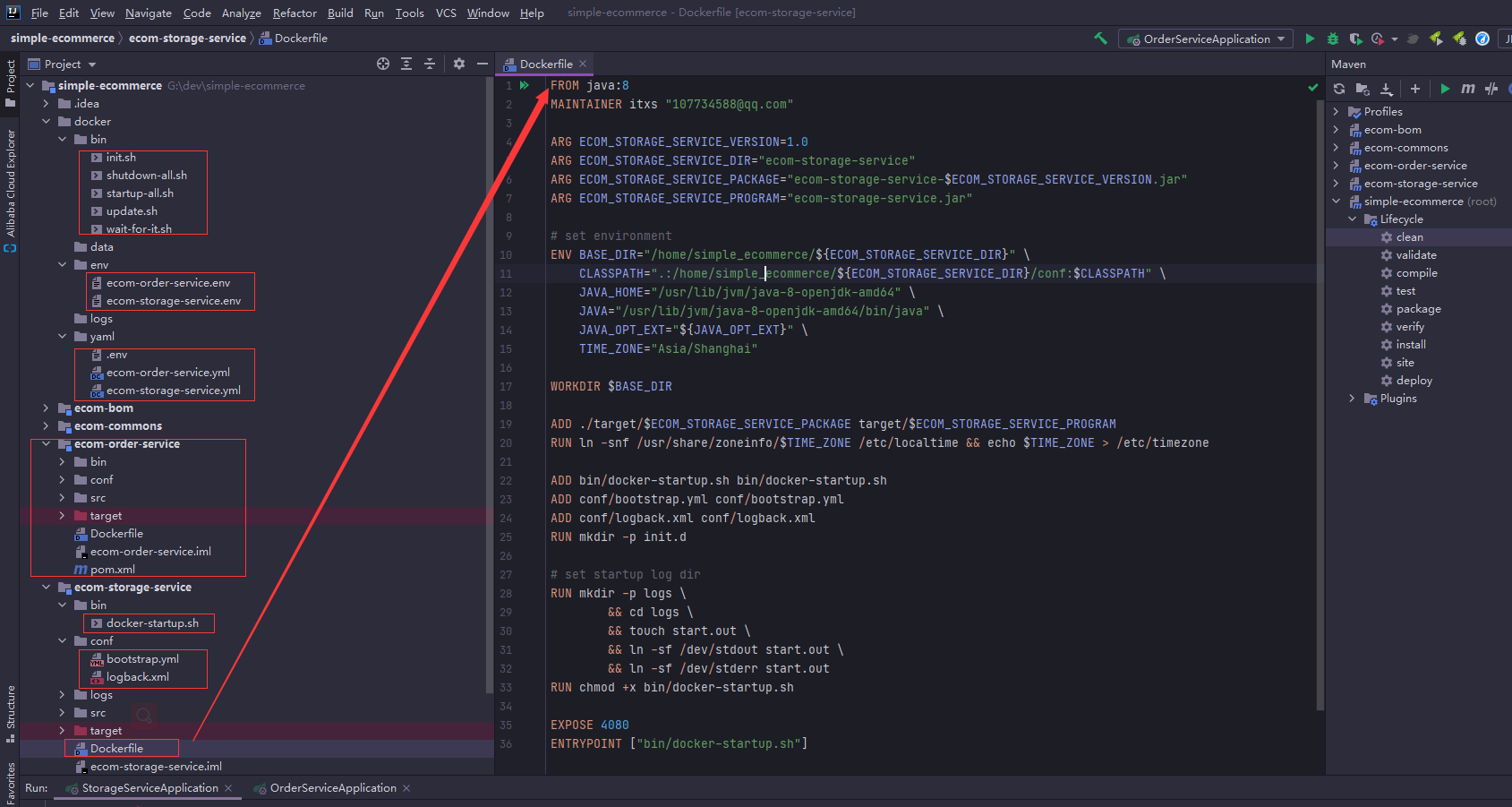Viewport: 1512px width, 807px height.
Task: Collapse the ecom-order-service module in the project tree
Action: pos(46,444)
